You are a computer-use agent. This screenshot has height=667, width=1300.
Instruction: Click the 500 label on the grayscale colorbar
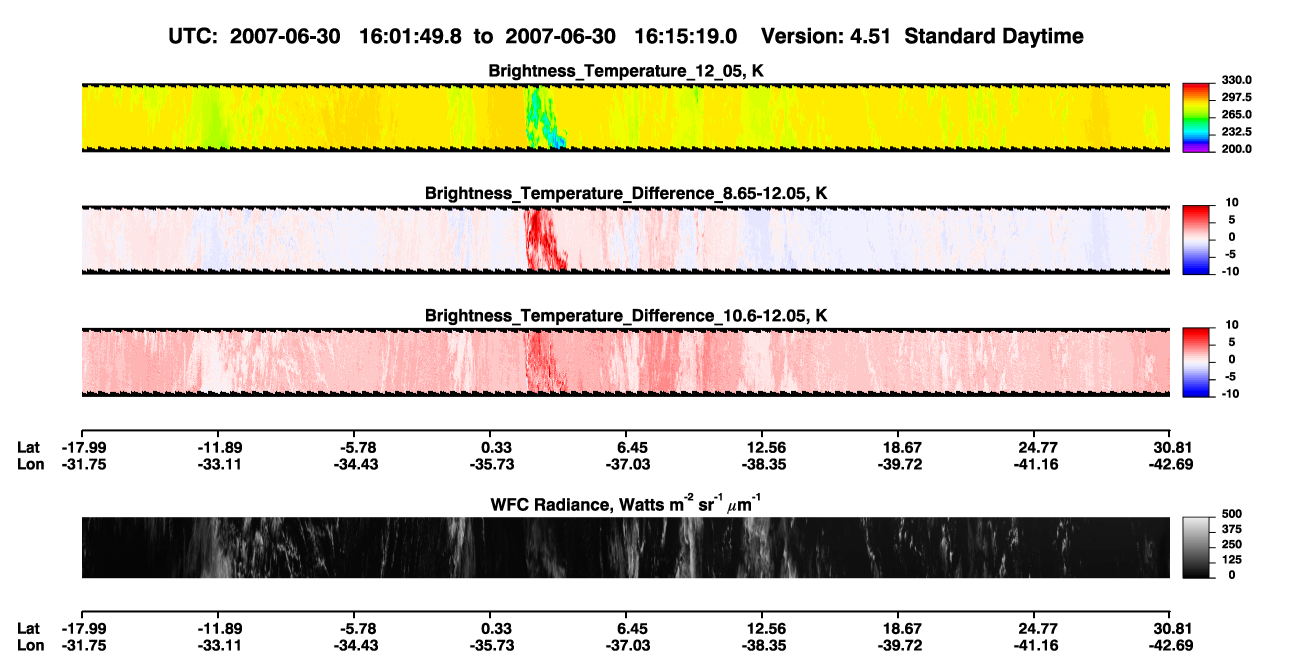[1232, 515]
